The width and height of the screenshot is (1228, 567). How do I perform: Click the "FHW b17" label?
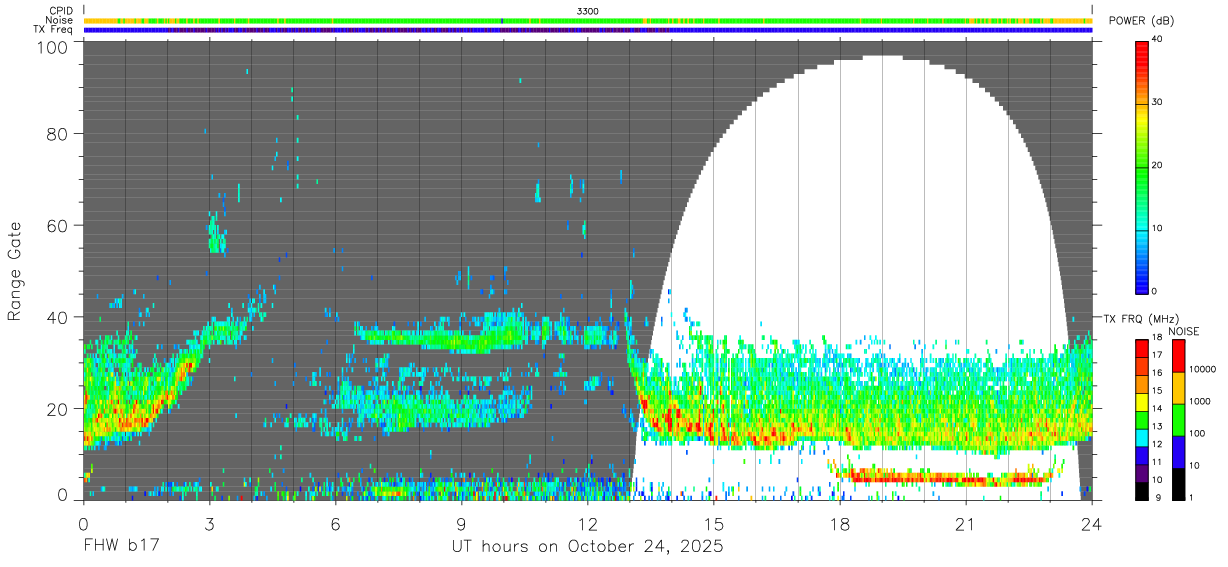120,547
